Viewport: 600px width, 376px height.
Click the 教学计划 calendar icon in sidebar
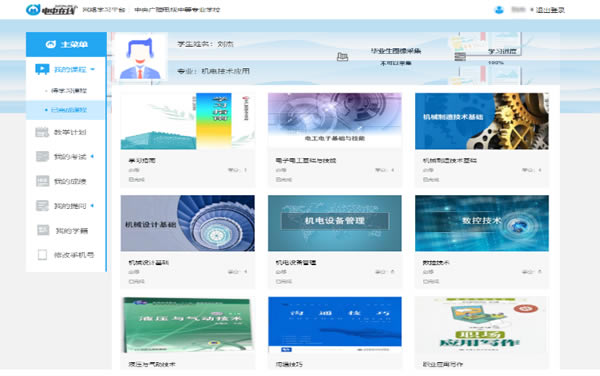(42, 132)
